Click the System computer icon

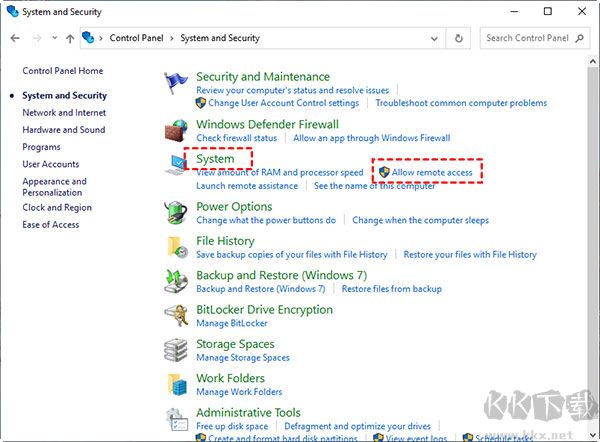click(x=177, y=164)
